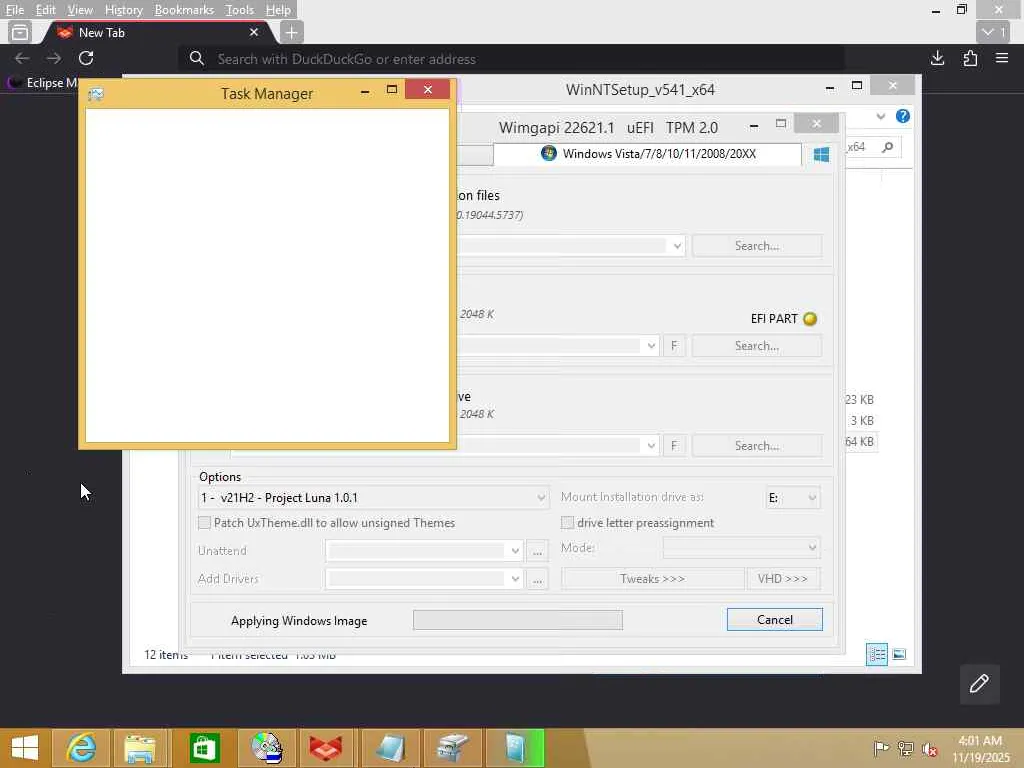Open a new browser tab with plus
Image resolution: width=1024 pixels, height=768 pixels.
tap(291, 32)
